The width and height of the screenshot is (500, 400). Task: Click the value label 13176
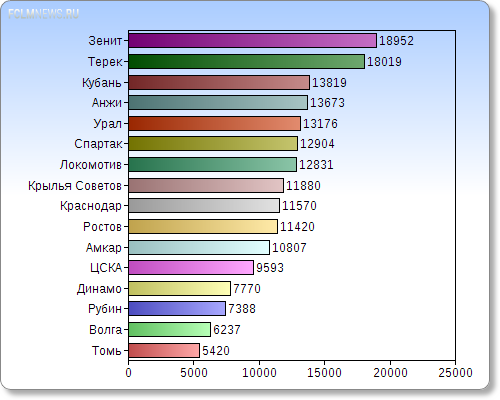[x=320, y=124]
